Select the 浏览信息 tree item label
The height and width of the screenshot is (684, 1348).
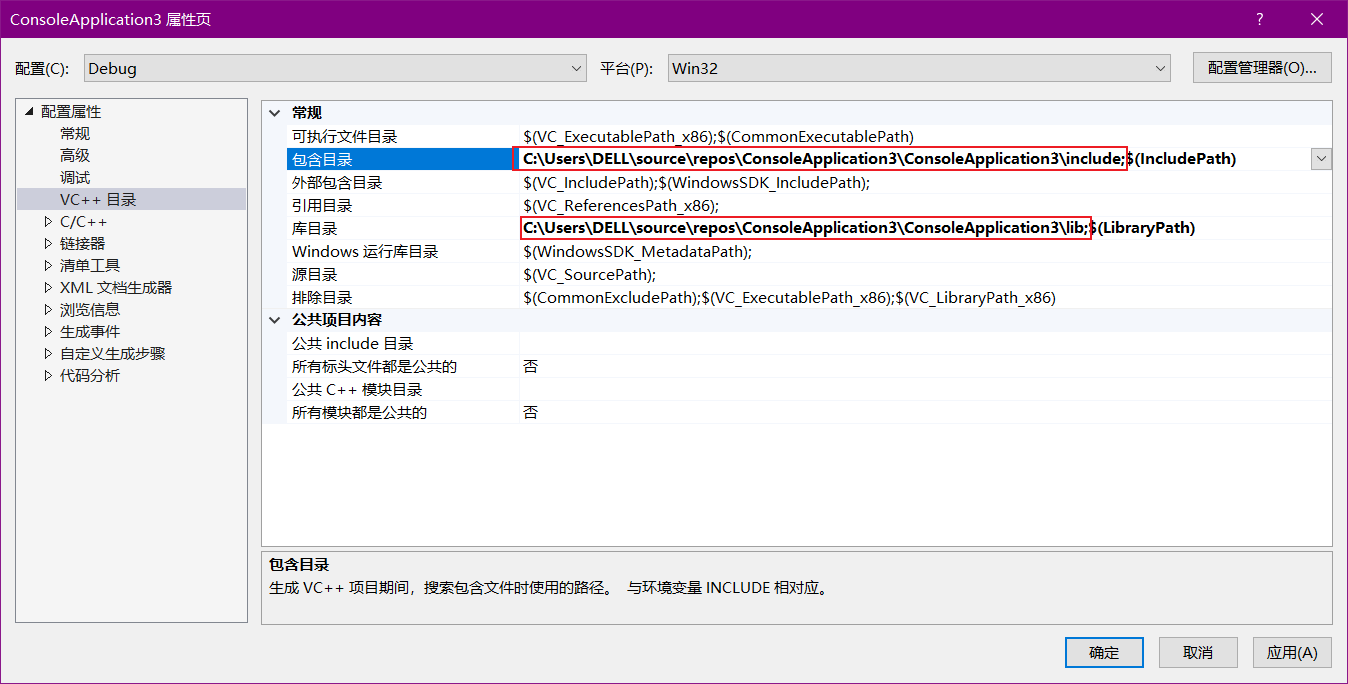point(90,309)
